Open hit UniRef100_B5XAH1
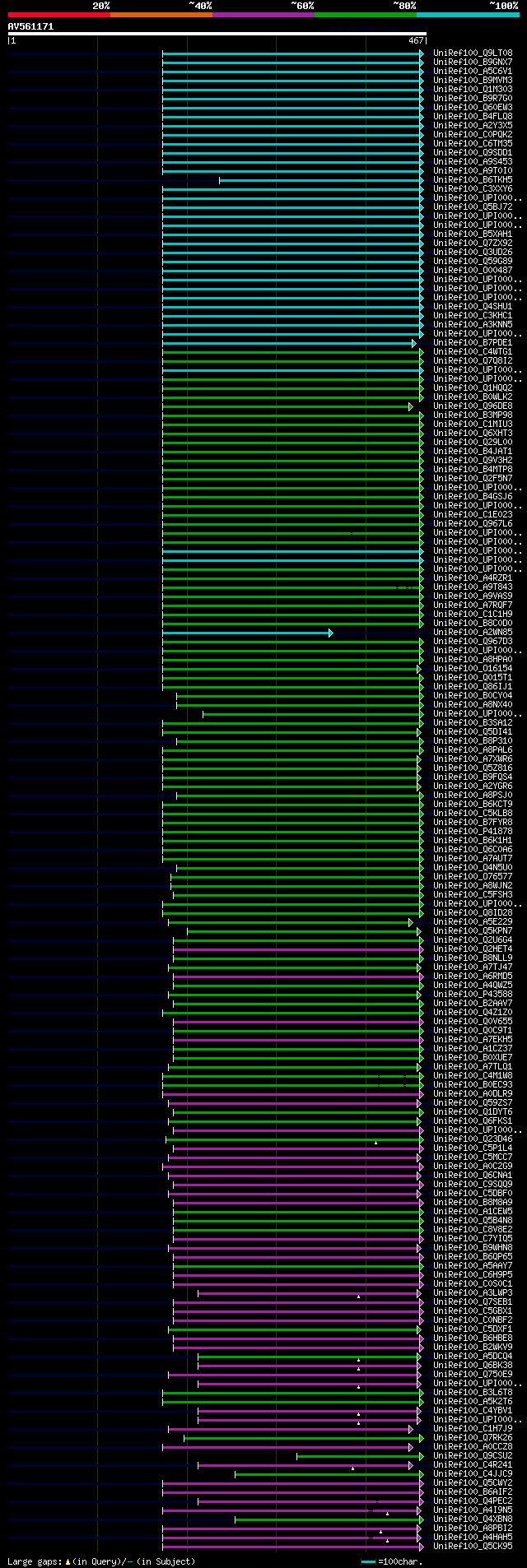This screenshot has height=1568, width=527. 473,234
